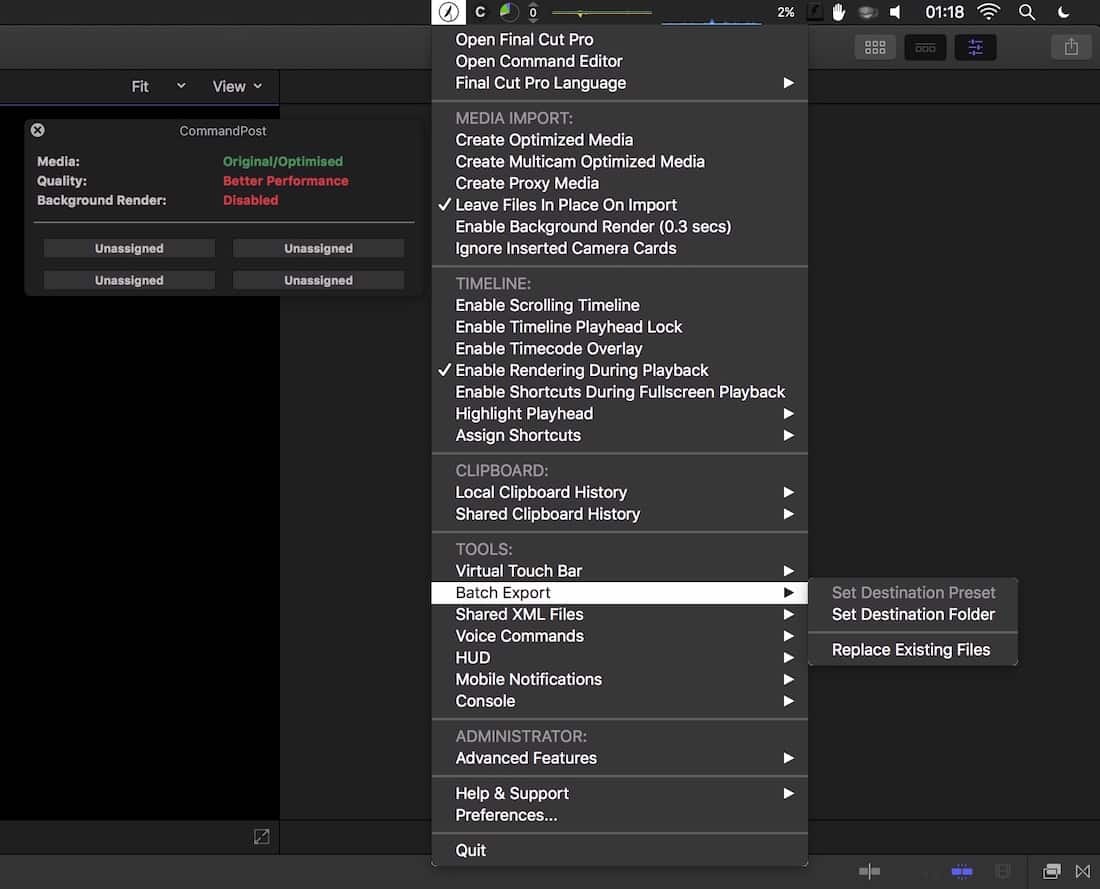Click the hand icon in menu bar
This screenshot has width=1100, height=889.
[839, 12]
